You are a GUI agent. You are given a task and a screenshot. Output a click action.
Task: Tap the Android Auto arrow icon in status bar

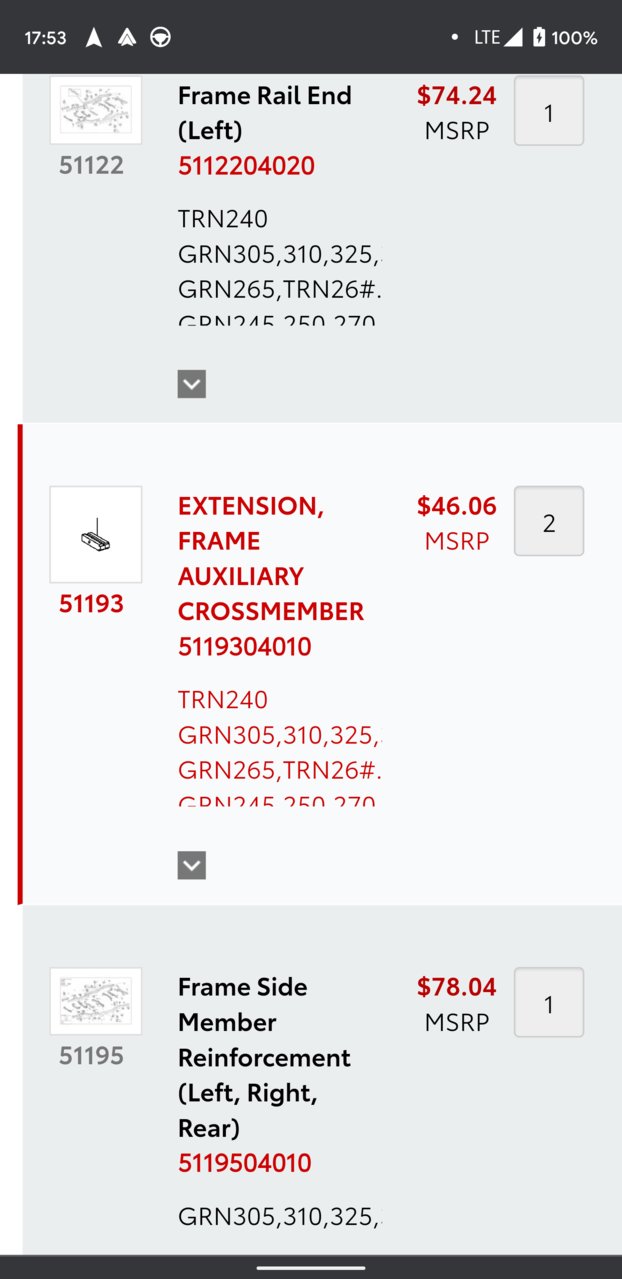click(127, 38)
